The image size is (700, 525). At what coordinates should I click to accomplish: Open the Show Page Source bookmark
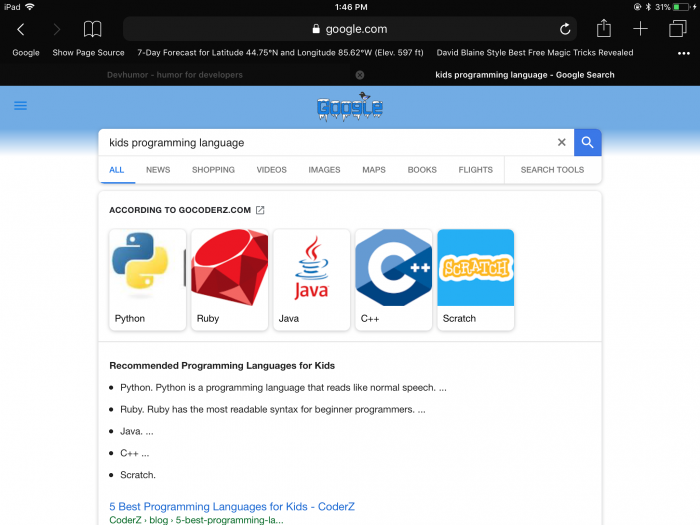(88, 53)
